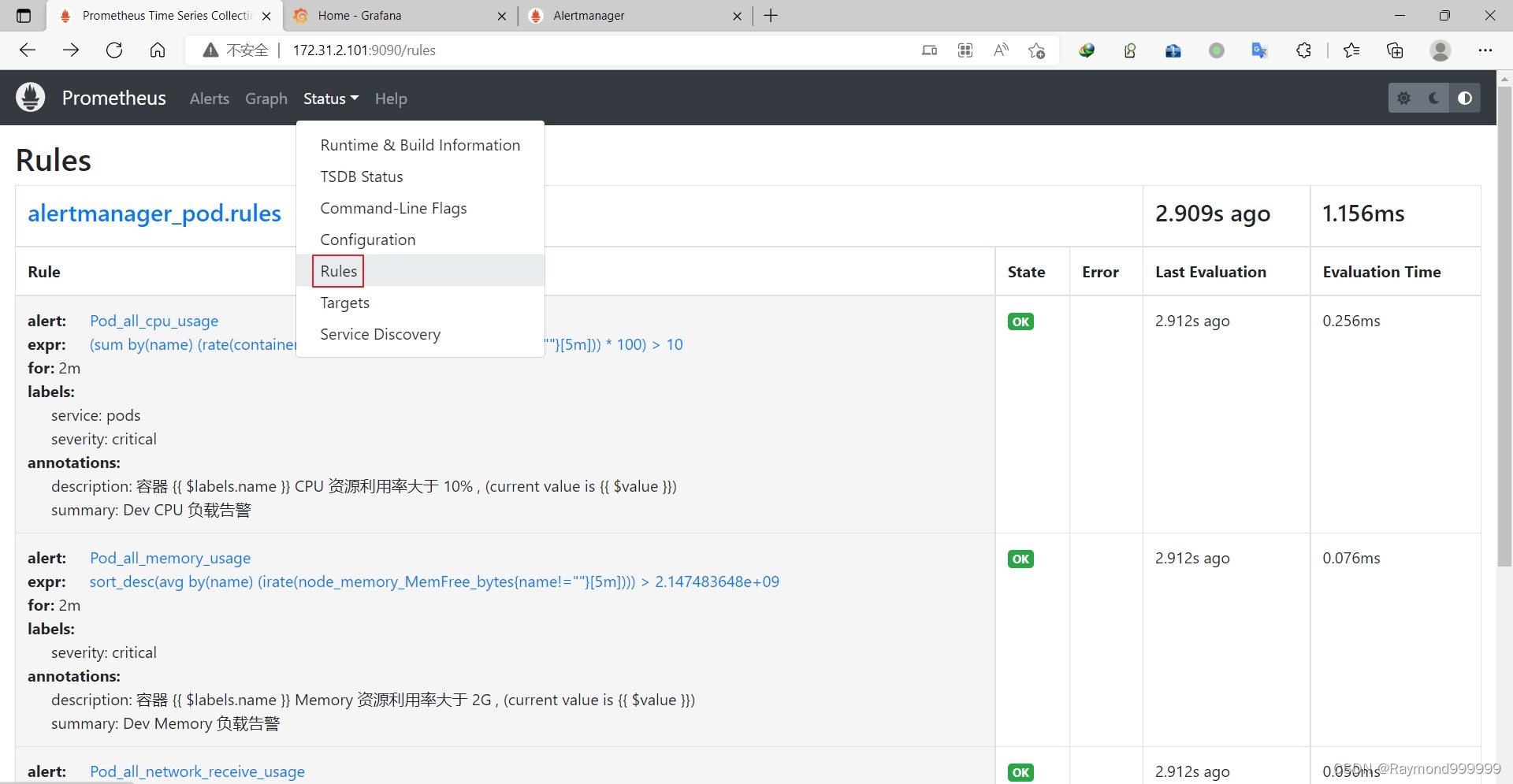Close the Home - Grafana tab
The height and width of the screenshot is (784, 1513).
click(502, 16)
